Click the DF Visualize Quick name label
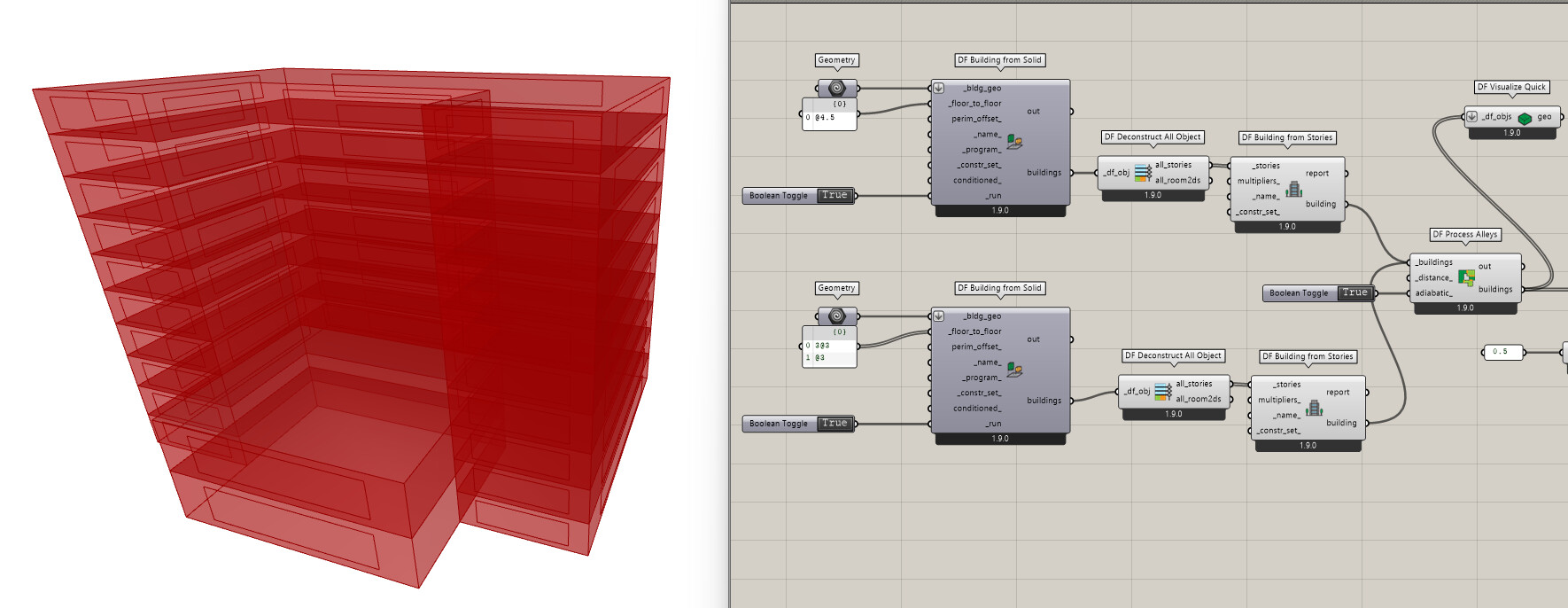This screenshot has width=1568, height=608. click(1510, 87)
